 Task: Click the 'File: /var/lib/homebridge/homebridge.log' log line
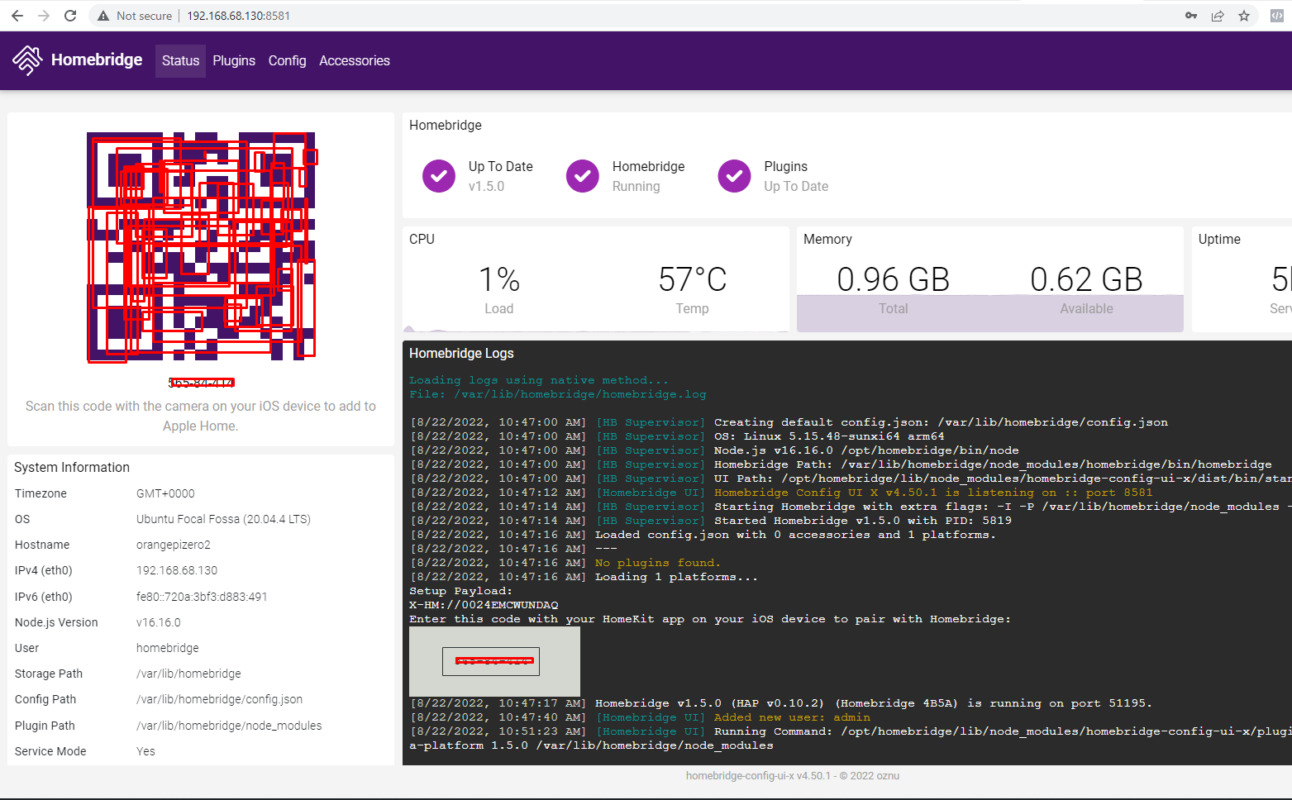[x=558, y=394]
